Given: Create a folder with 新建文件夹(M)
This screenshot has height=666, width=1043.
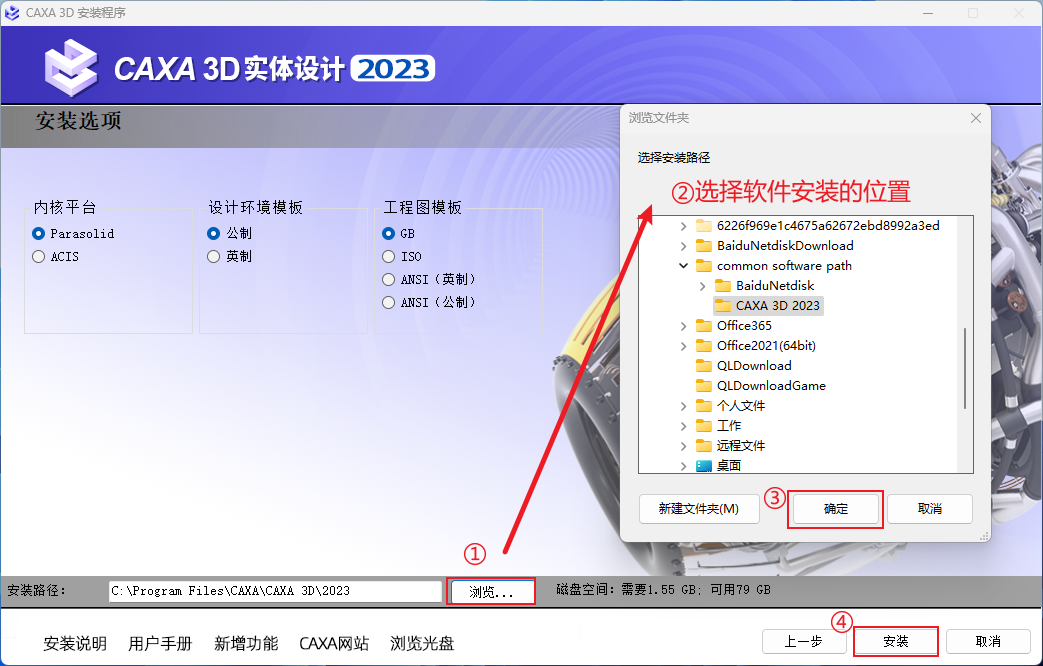Looking at the screenshot, I should [699, 509].
